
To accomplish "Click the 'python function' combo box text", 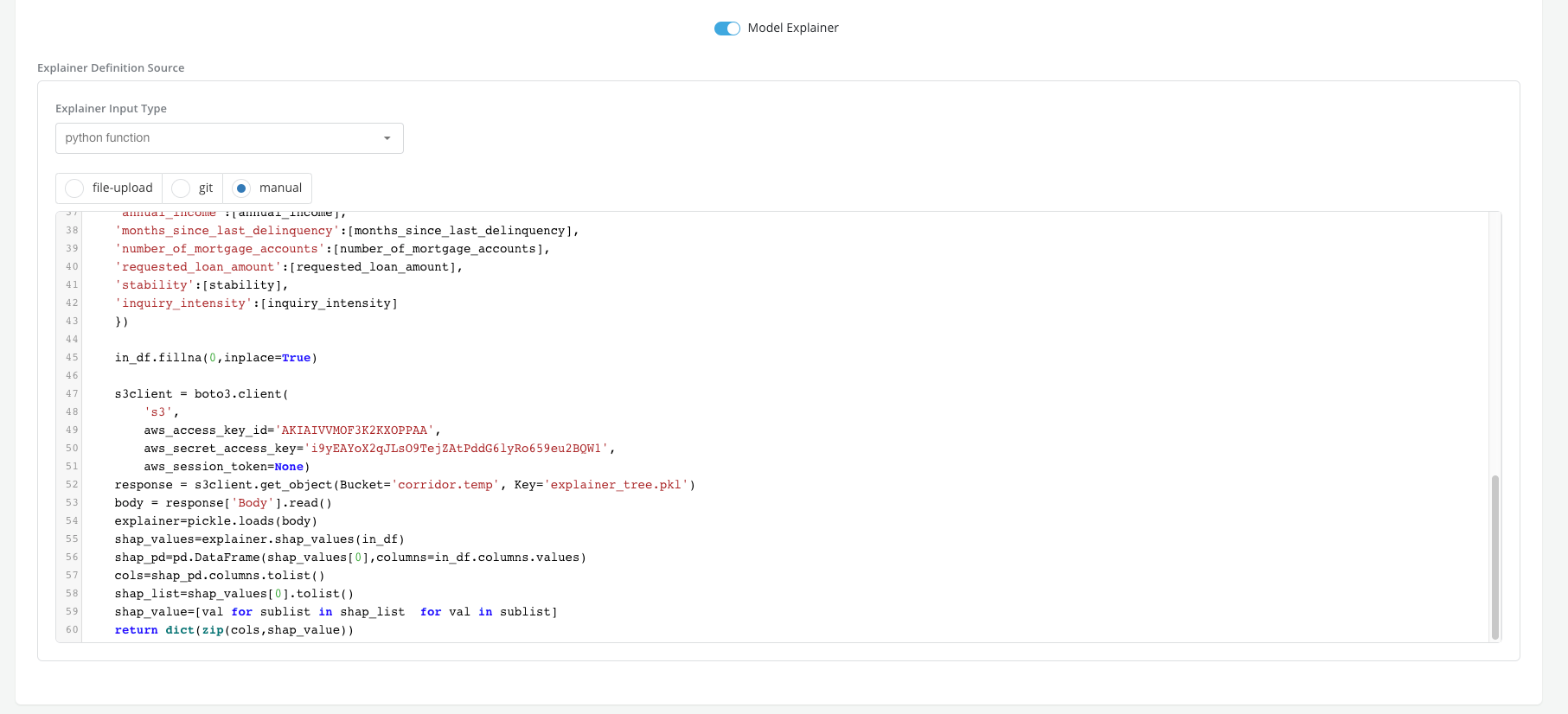I will tap(108, 138).
